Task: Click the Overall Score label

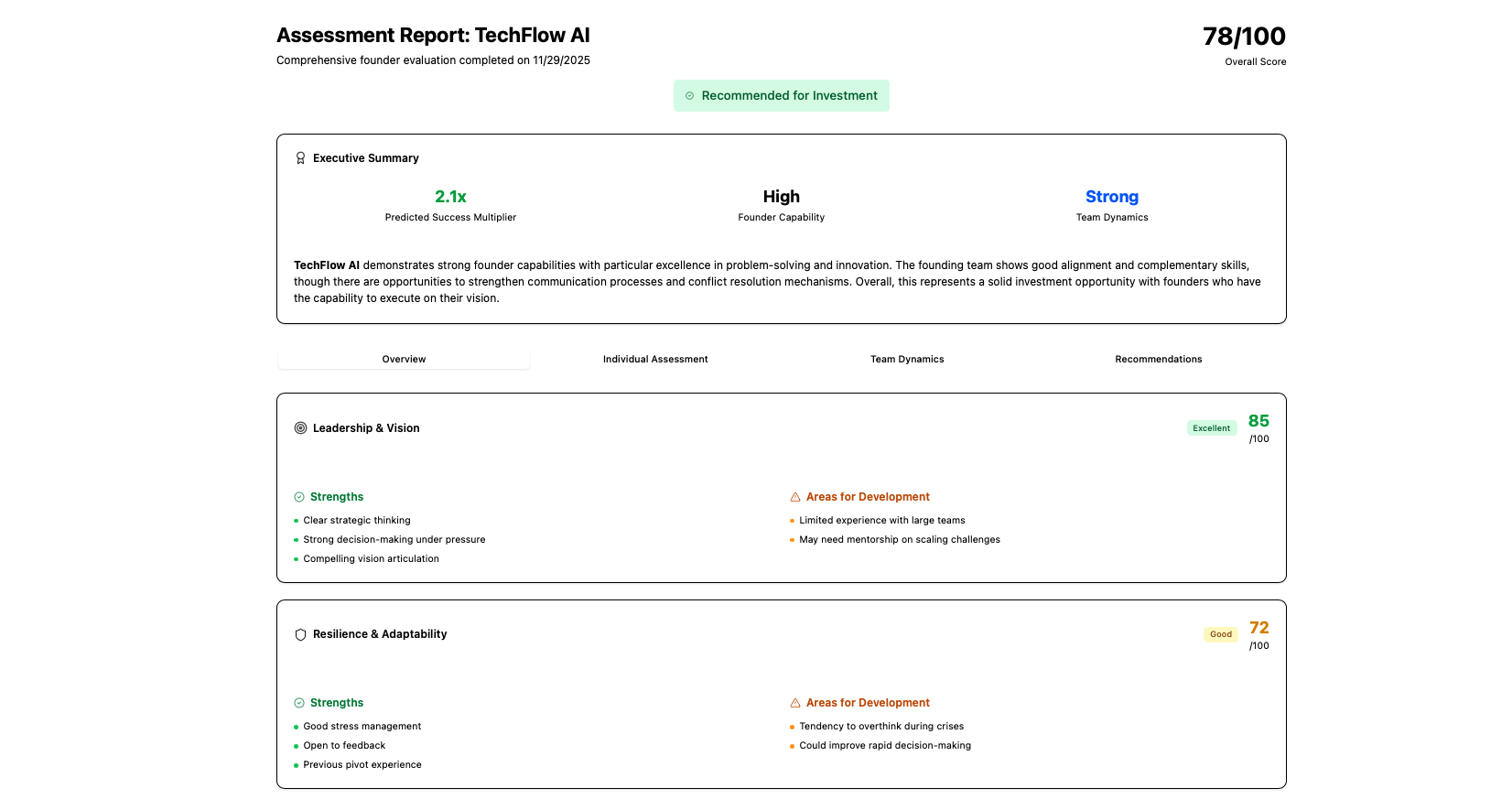Action: 1256,62
